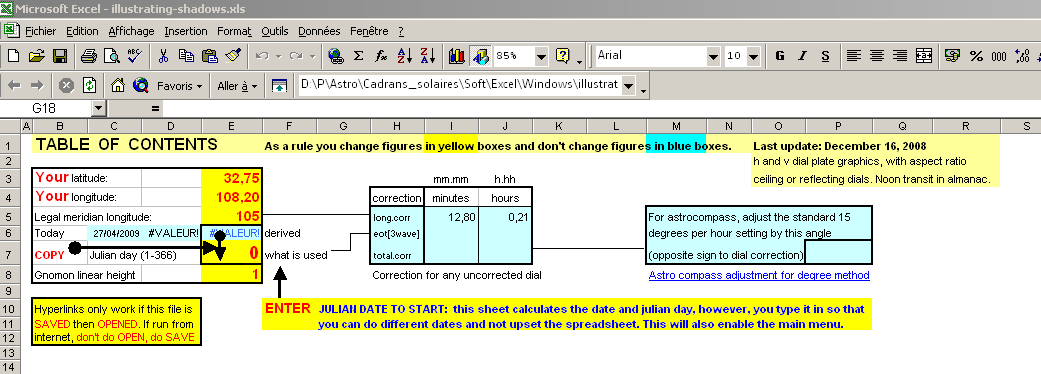Run the ABC spell check
Image resolution: width=1041 pixels, height=374 pixels.
click(135, 56)
